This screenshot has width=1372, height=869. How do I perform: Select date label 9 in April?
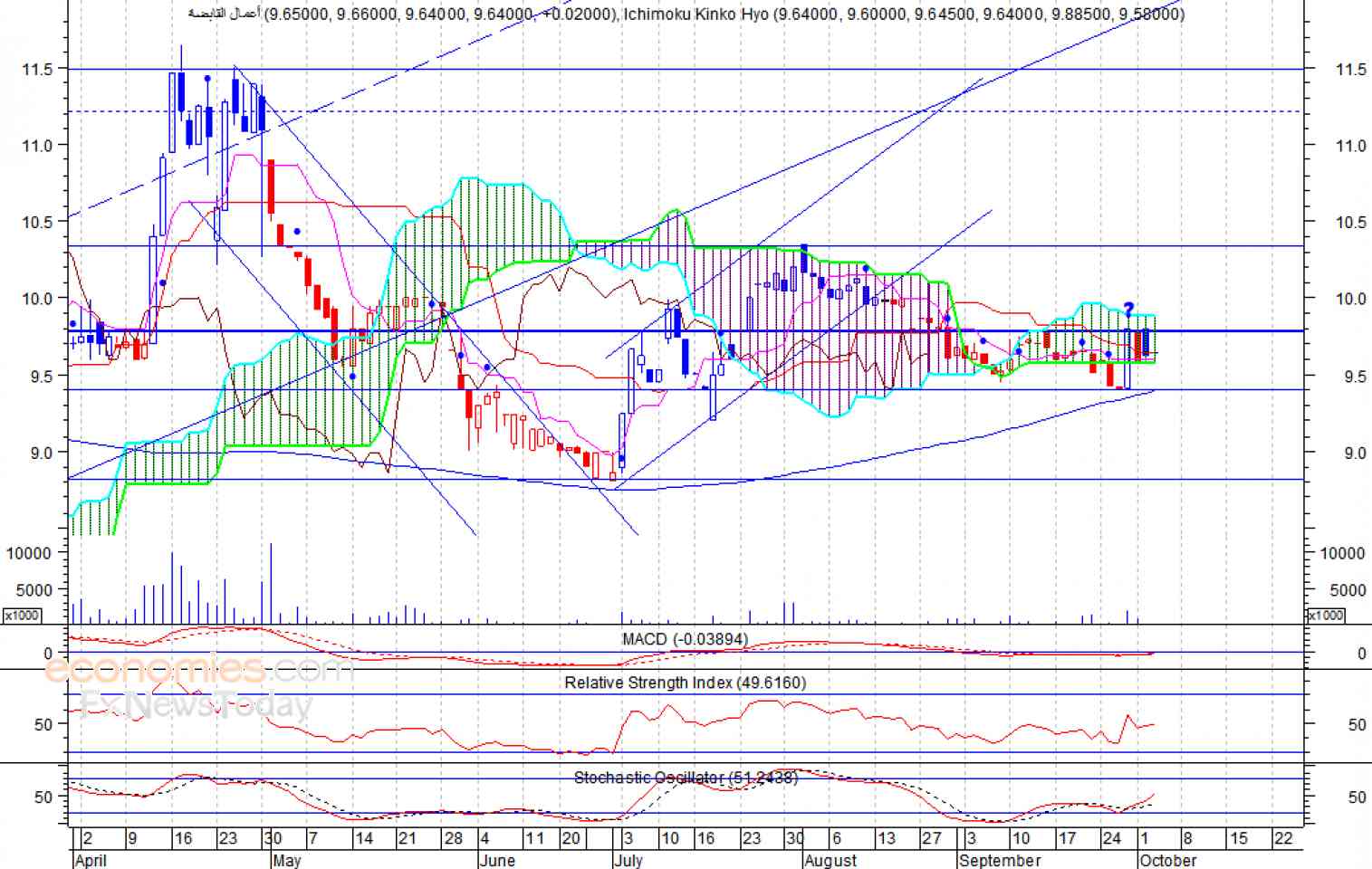(132, 838)
